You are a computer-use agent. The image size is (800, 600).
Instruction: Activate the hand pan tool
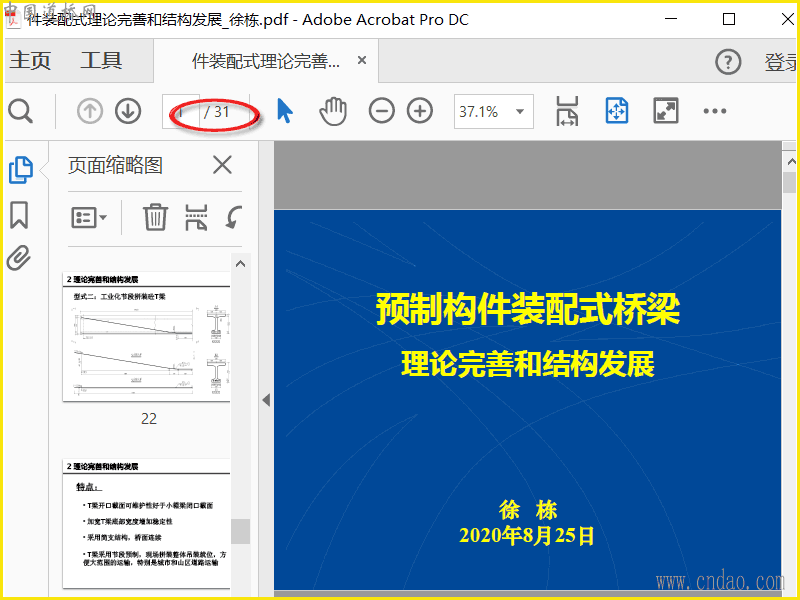(x=333, y=111)
